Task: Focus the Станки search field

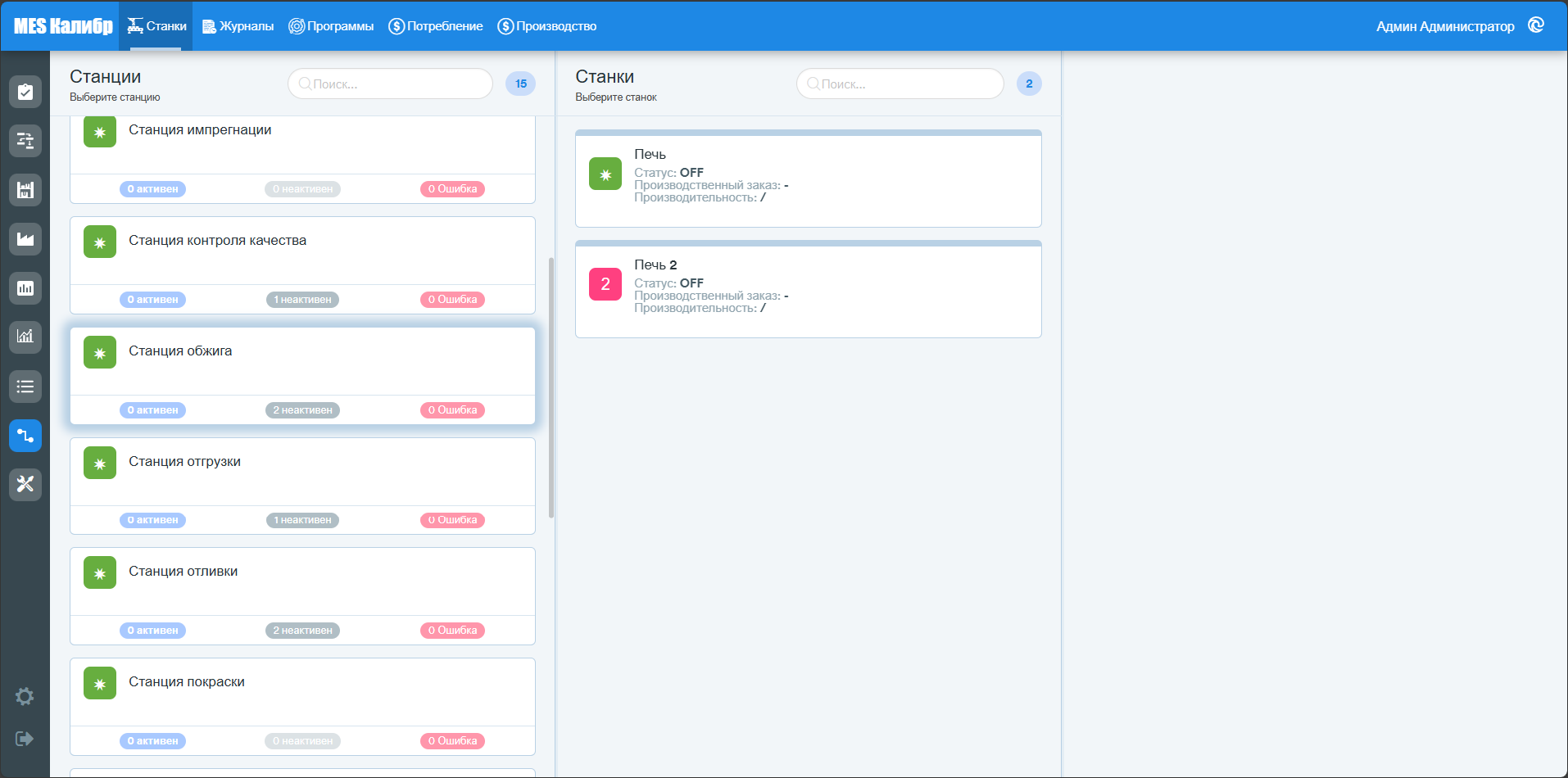Action: tap(900, 84)
